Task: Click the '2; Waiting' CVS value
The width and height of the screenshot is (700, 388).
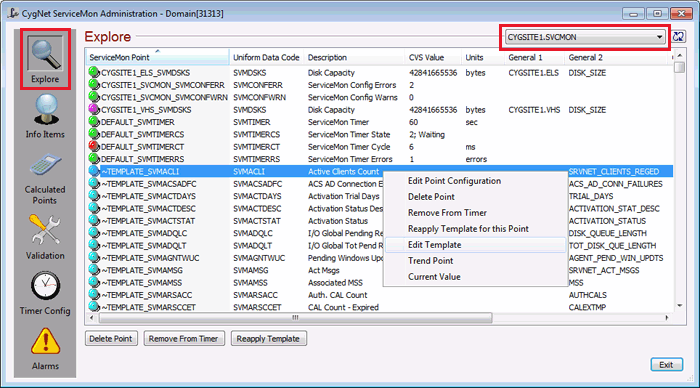Action: pos(427,134)
